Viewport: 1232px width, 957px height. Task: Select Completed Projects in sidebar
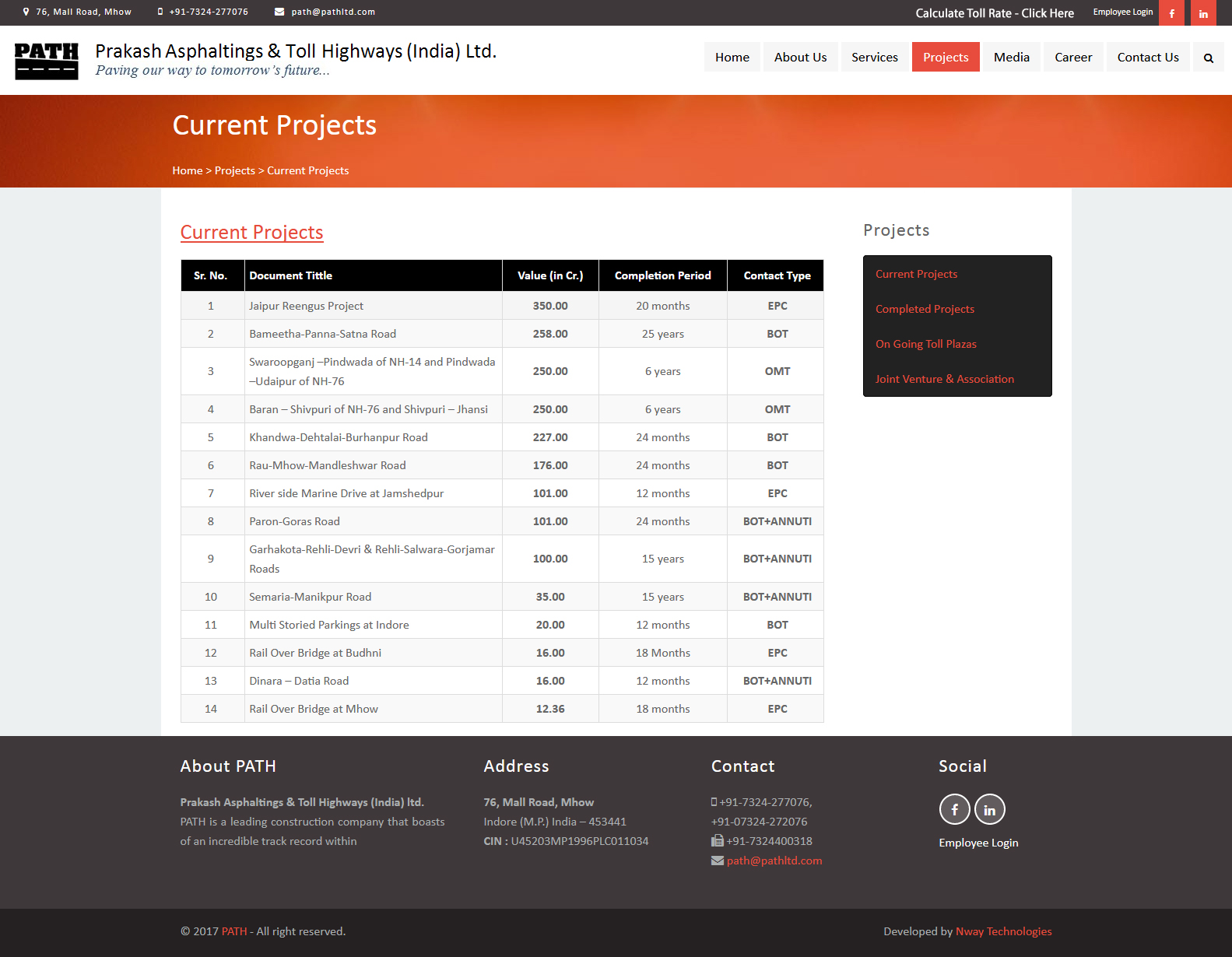(925, 309)
